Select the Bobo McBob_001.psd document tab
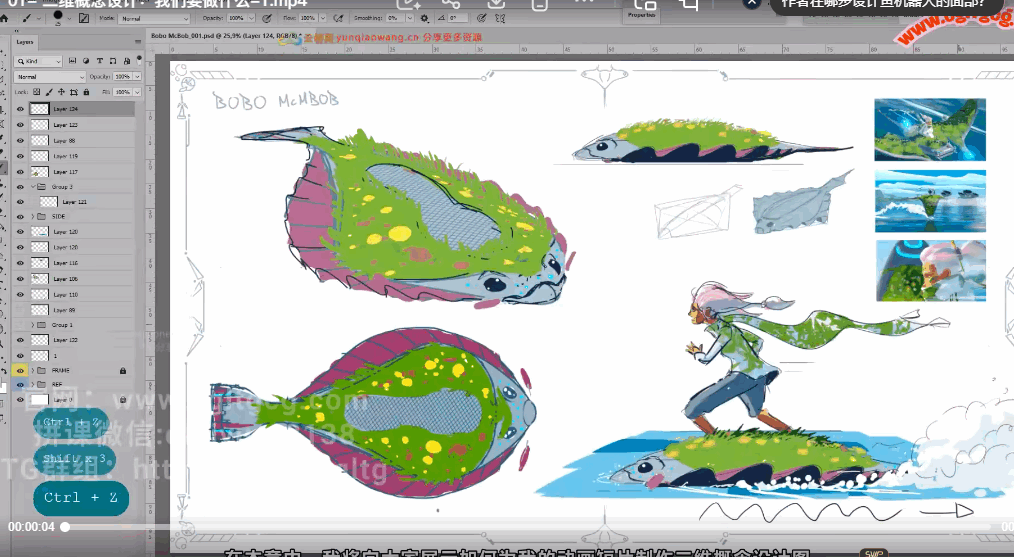The image size is (1014, 557). point(225,36)
